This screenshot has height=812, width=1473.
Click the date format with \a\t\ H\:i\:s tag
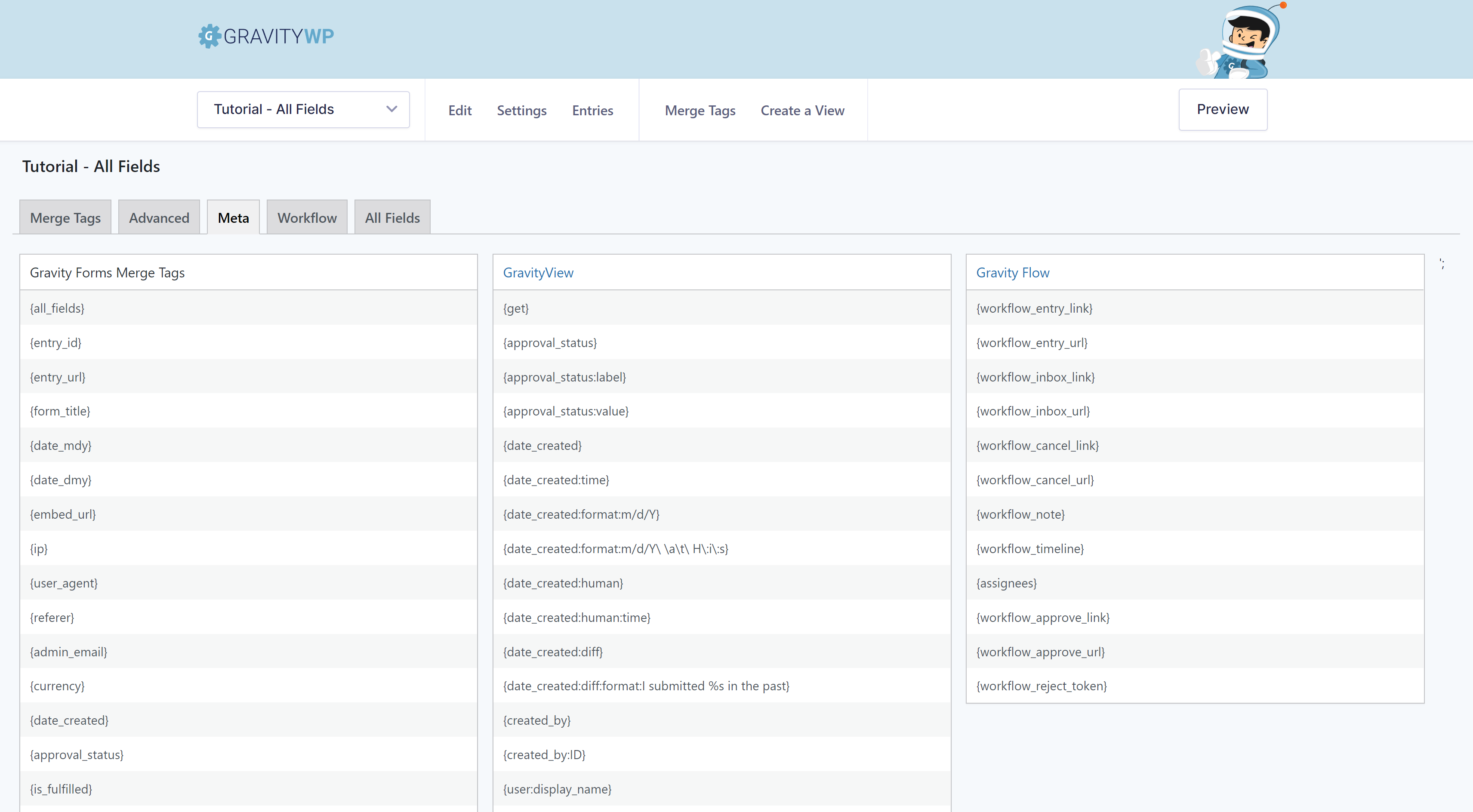coord(616,548)
